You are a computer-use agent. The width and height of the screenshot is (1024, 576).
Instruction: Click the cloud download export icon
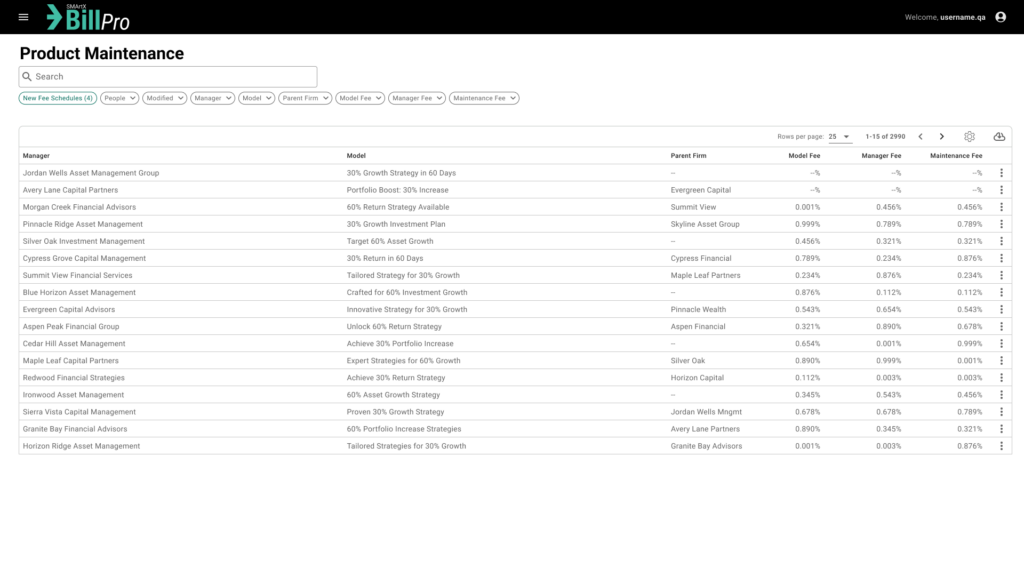999,136
